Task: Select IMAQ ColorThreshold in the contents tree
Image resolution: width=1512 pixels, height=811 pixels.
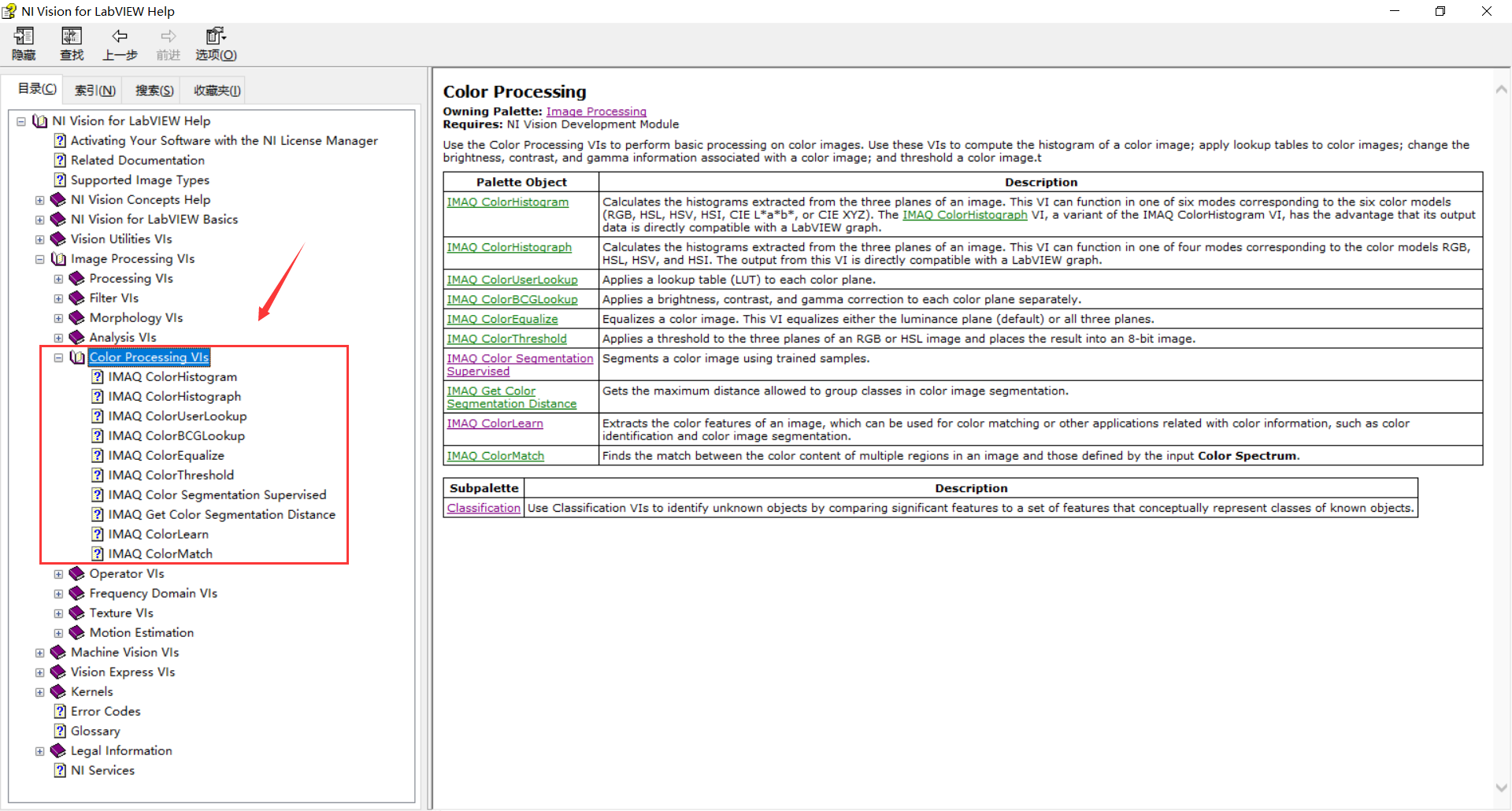Action: (x=171, y=476)
